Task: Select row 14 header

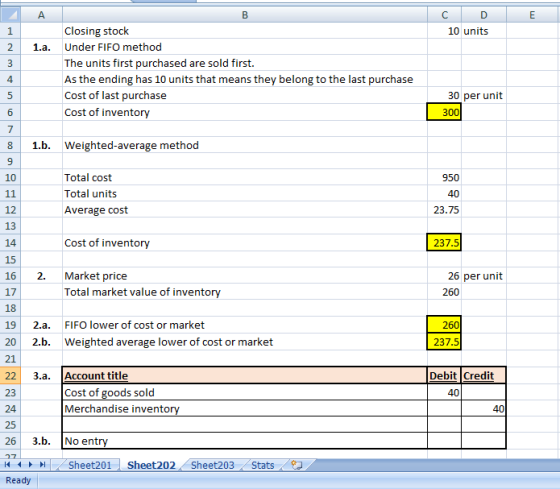Action: click(x=10, y=243)
